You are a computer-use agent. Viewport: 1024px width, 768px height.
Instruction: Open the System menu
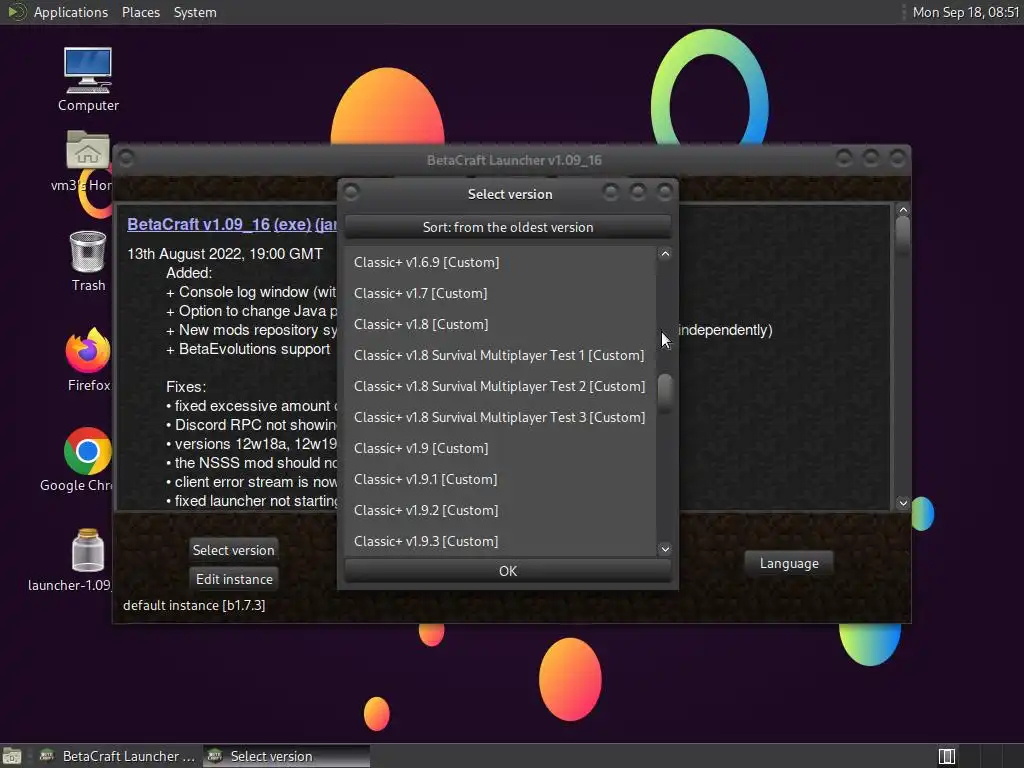pyautogui.click(x=195, y=12)
